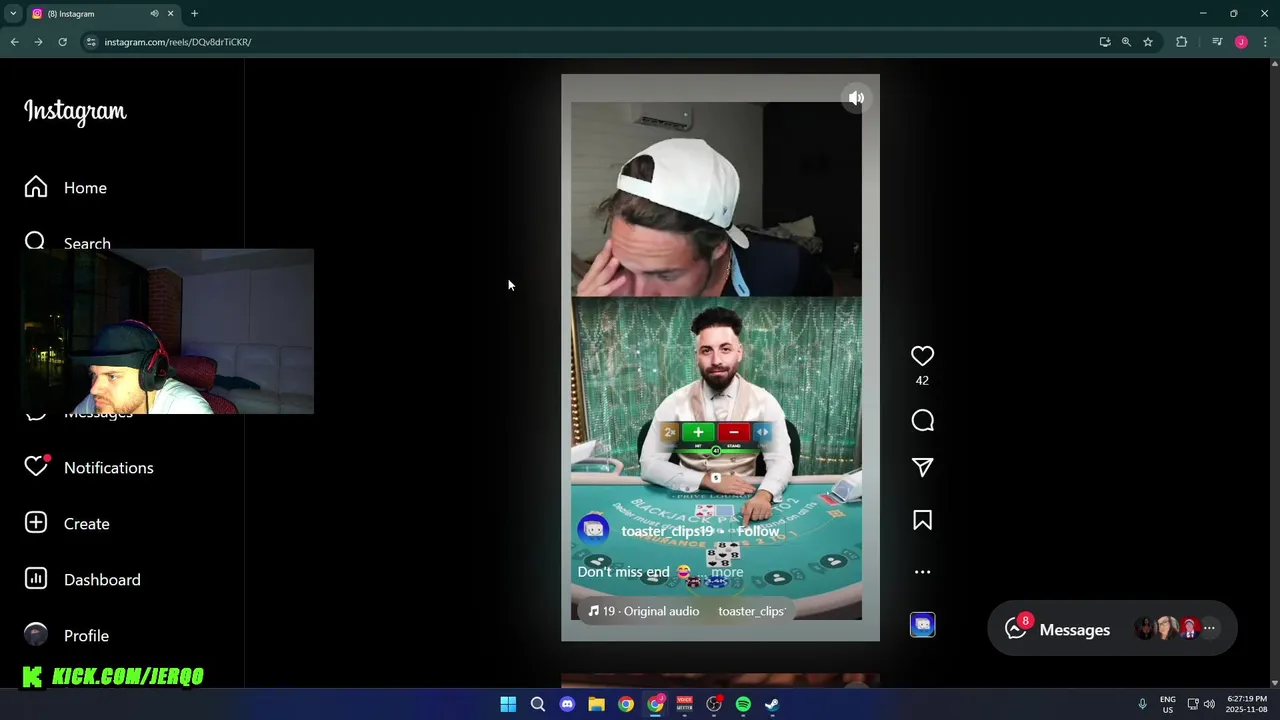Open a new browser tab

(x=194, y=14)
